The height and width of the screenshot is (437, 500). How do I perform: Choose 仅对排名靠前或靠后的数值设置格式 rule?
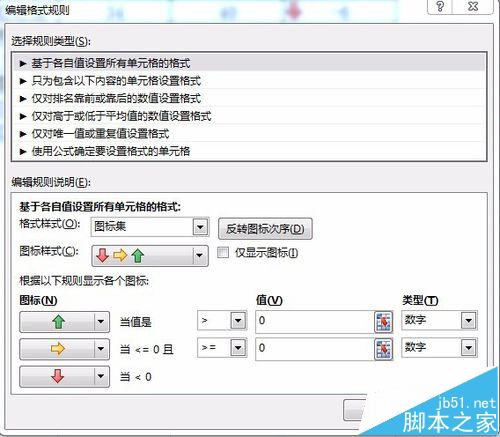click(x=249, y=98)
